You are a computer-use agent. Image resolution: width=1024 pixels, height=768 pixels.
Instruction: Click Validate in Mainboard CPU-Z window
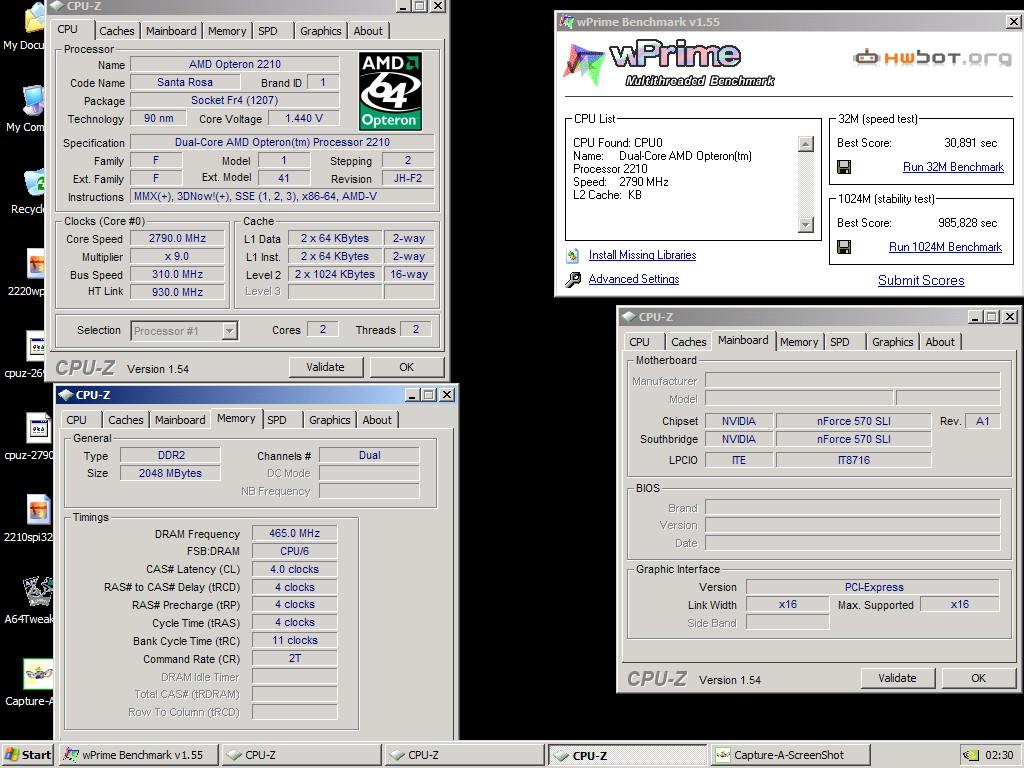tap(897, 678)
